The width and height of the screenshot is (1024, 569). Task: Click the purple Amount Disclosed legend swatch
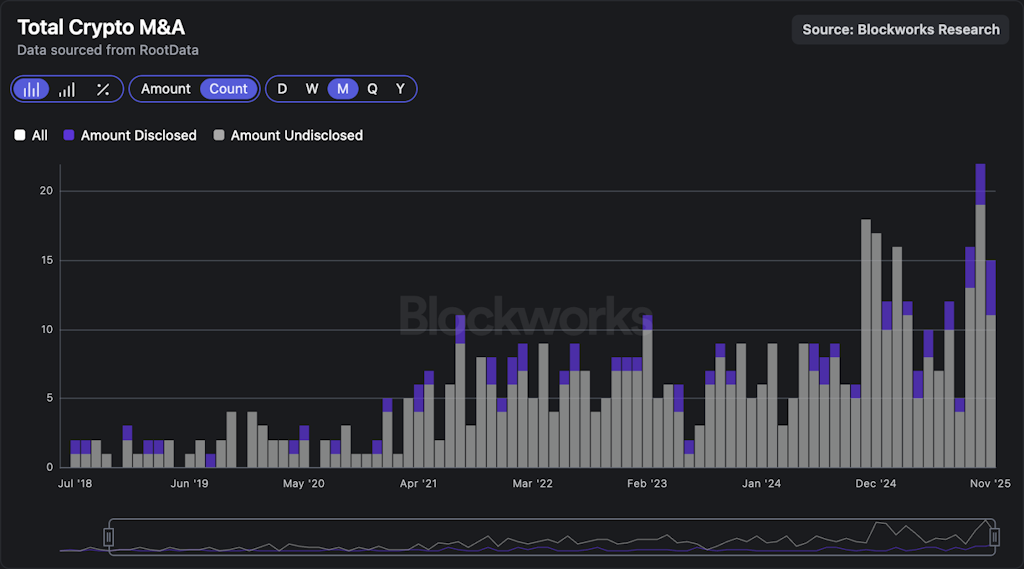point(69,135)
